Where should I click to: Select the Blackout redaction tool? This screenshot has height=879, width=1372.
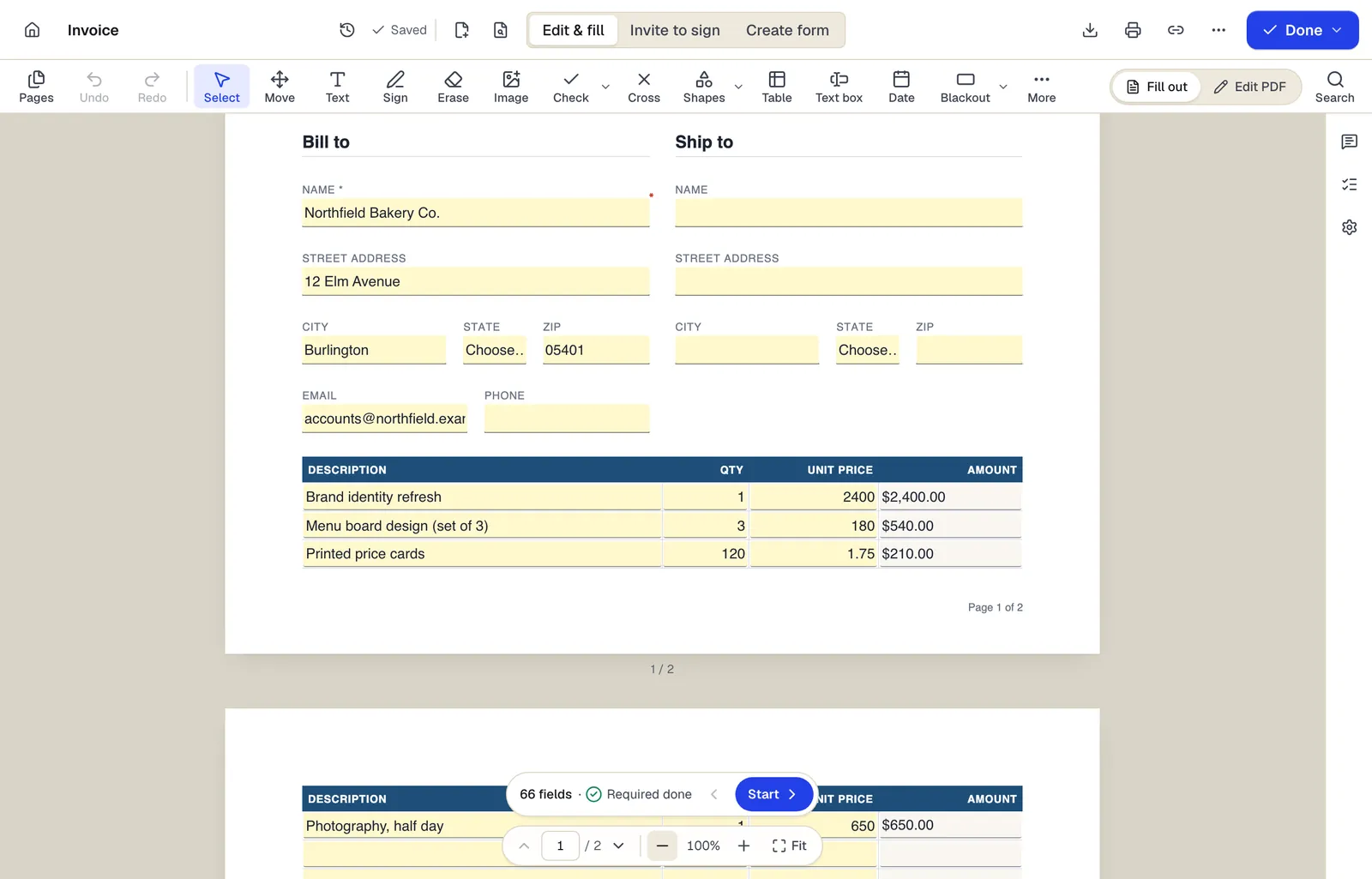tap(965, 87)
